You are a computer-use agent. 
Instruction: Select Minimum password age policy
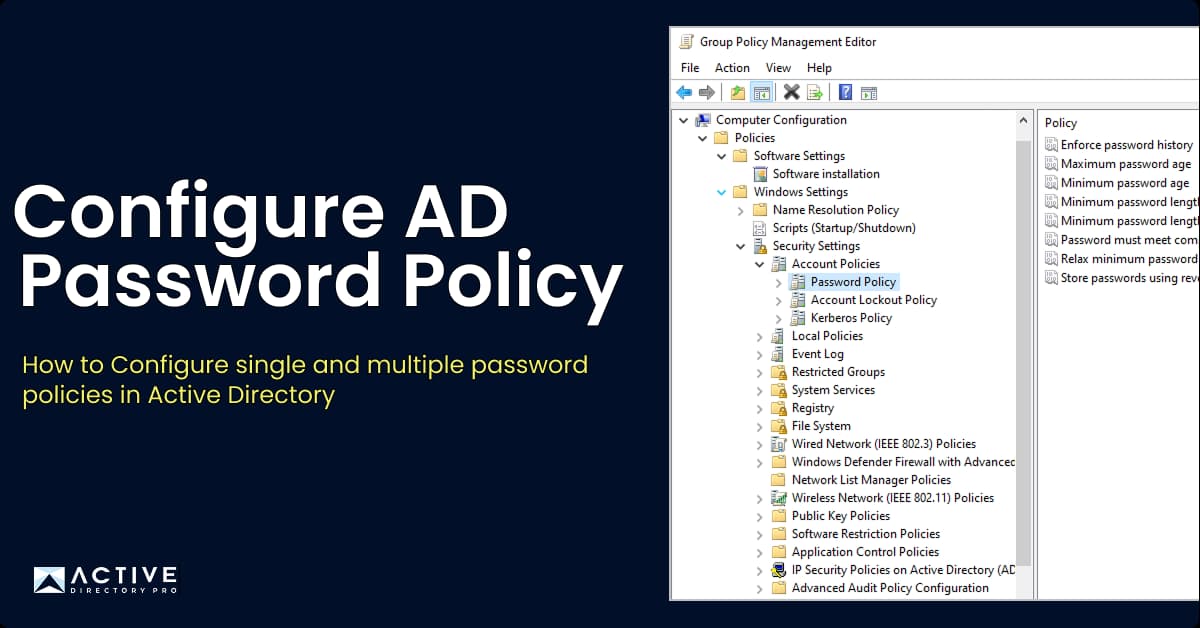tap(1125, 183)
